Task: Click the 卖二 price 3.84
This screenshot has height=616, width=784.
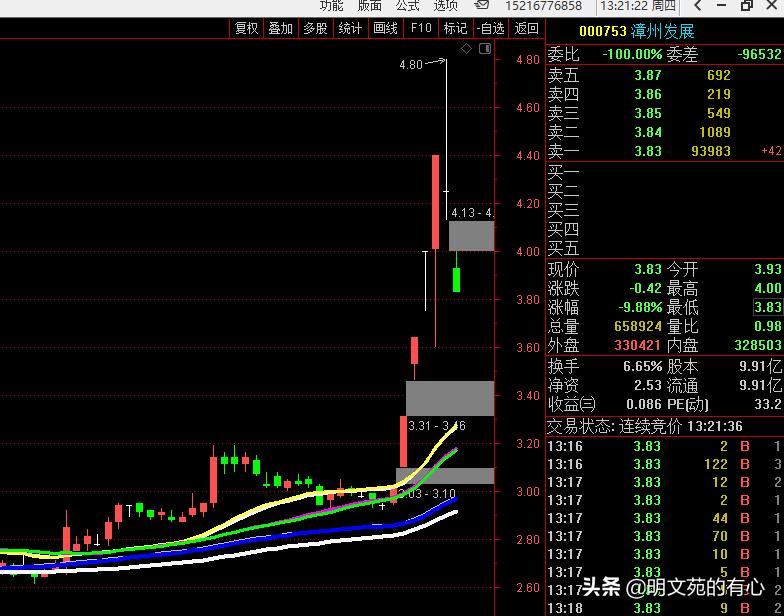Action: 648,132
